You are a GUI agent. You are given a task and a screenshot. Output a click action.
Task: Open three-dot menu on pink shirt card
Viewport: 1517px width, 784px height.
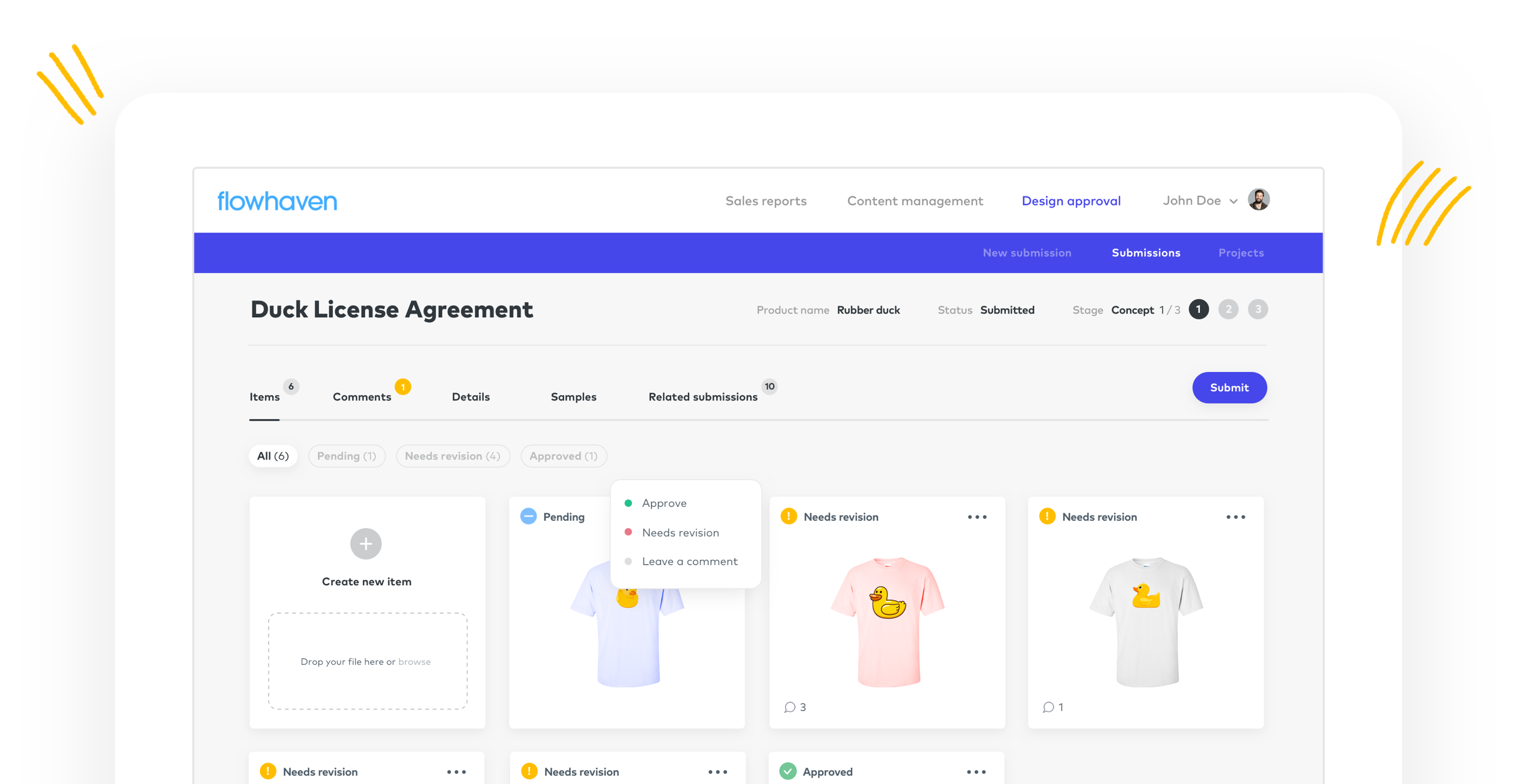click(x=977, y=517)
